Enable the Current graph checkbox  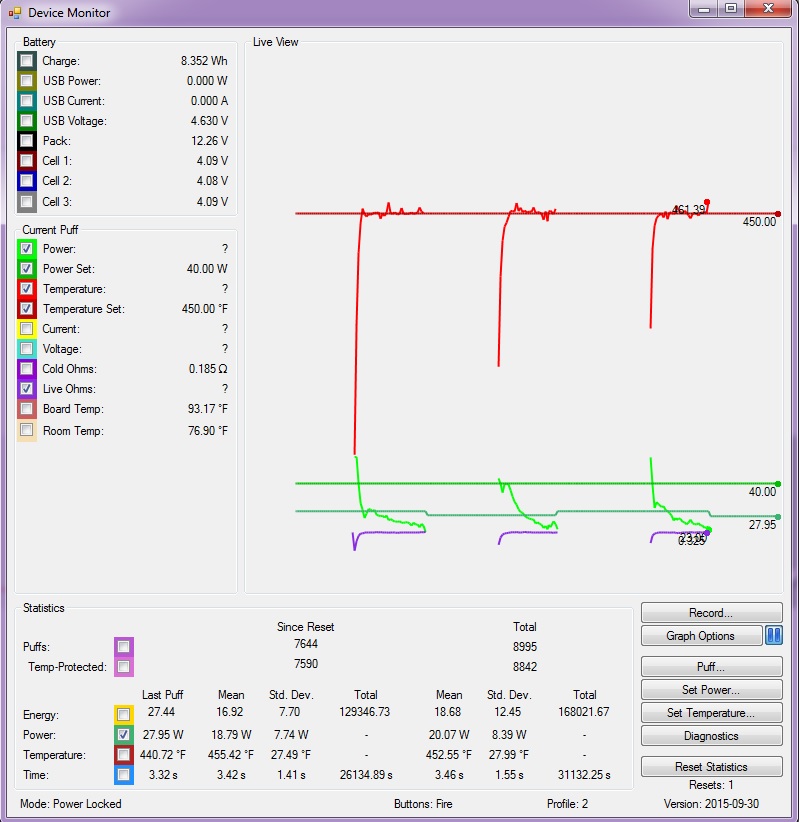click(26, 329)
